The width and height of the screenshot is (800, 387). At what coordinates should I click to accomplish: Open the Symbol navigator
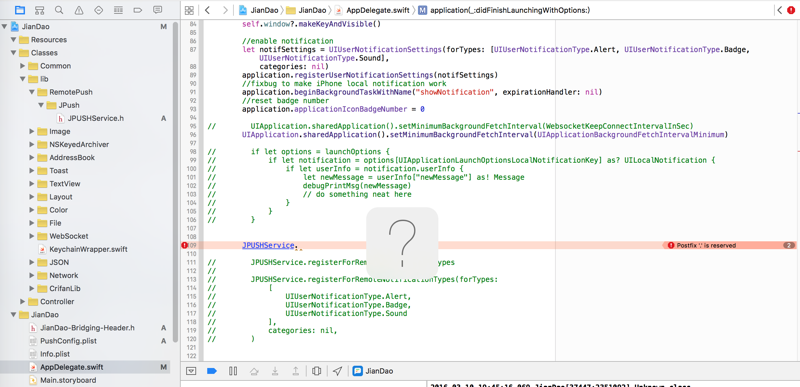click(39, 10)
